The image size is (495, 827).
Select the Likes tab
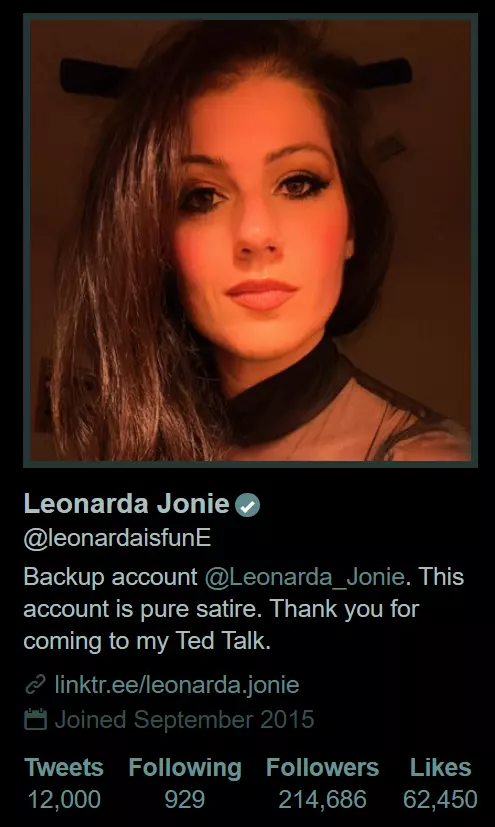pyautogui.click(x=441, y=767)
